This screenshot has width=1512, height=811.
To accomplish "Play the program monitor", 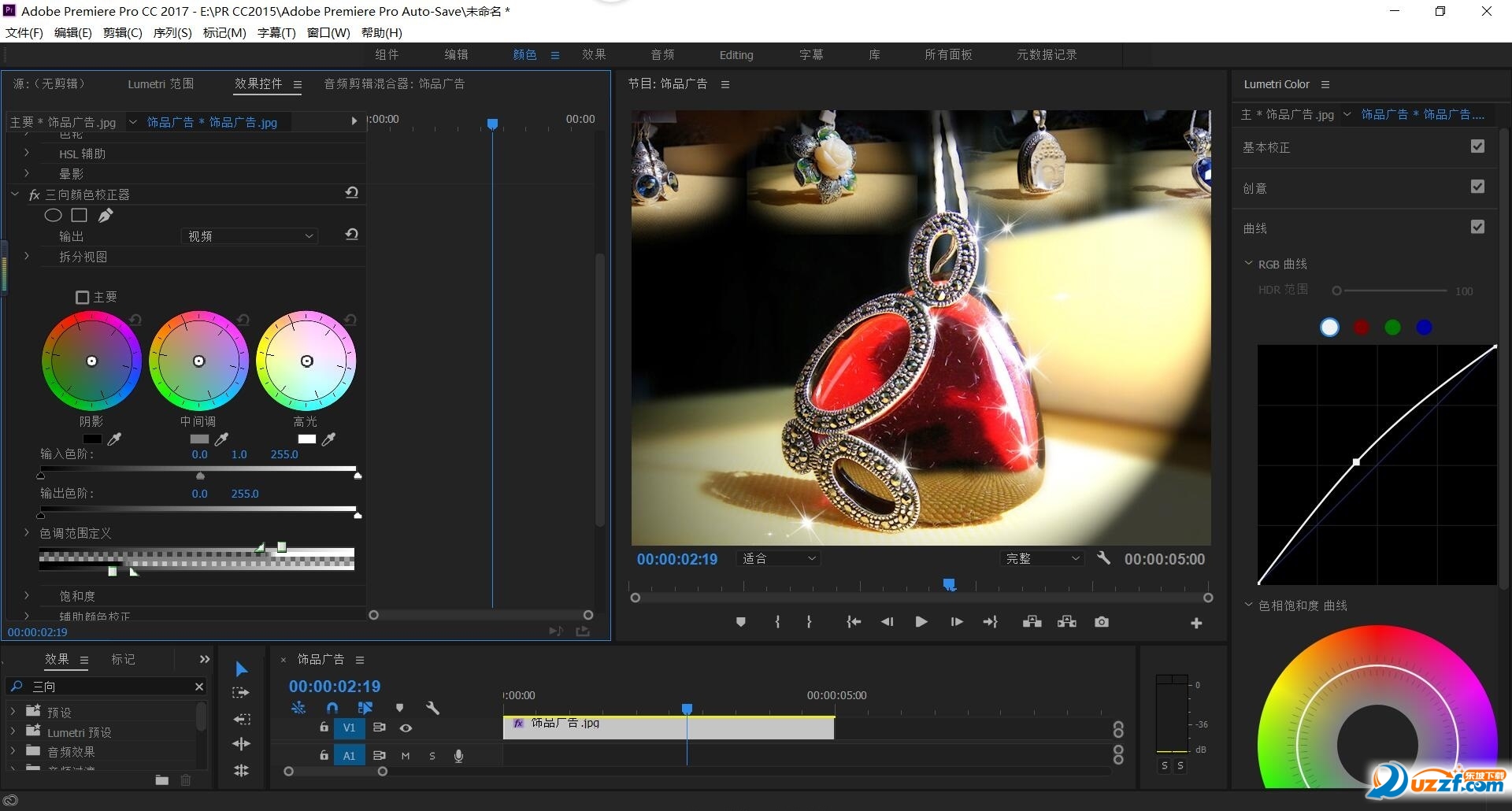I will pos(921,622).
